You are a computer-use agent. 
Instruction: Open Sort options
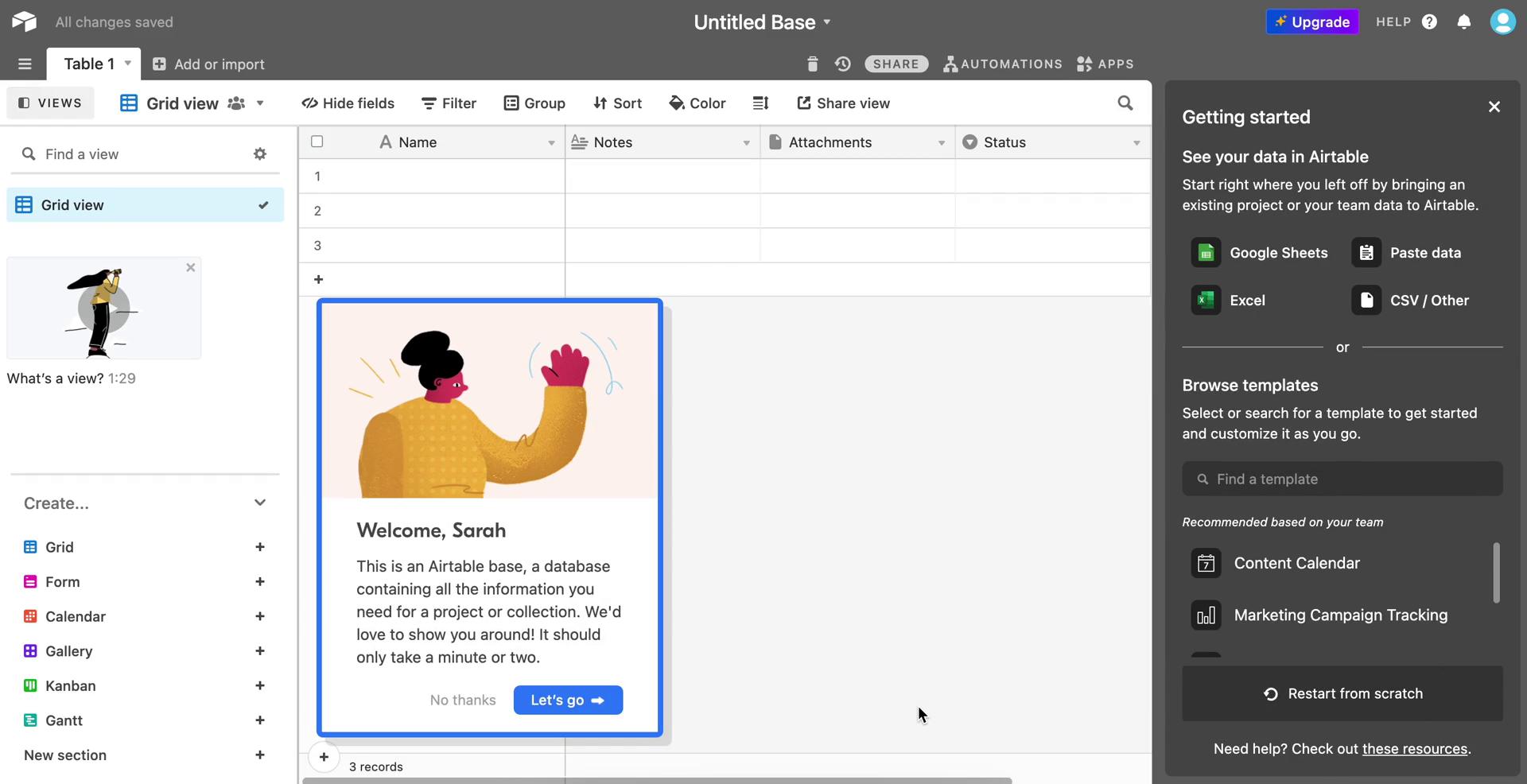click(617, 103)
